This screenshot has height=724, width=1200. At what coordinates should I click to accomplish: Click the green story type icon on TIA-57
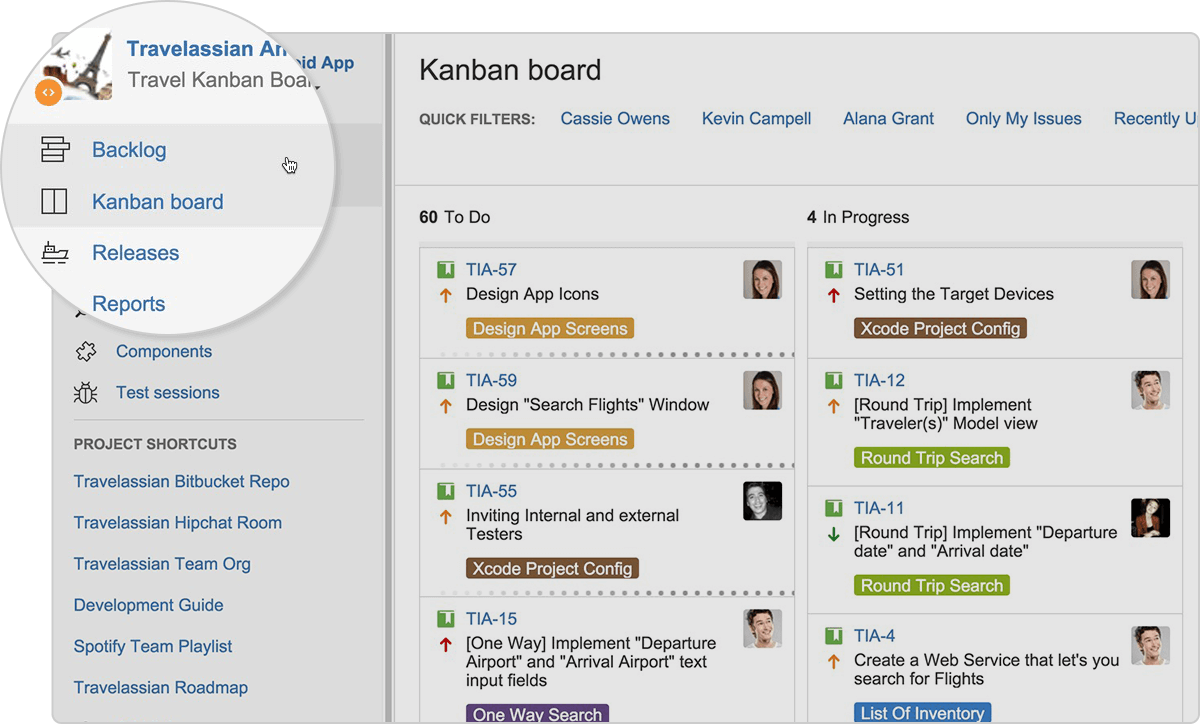click(448, 268)
